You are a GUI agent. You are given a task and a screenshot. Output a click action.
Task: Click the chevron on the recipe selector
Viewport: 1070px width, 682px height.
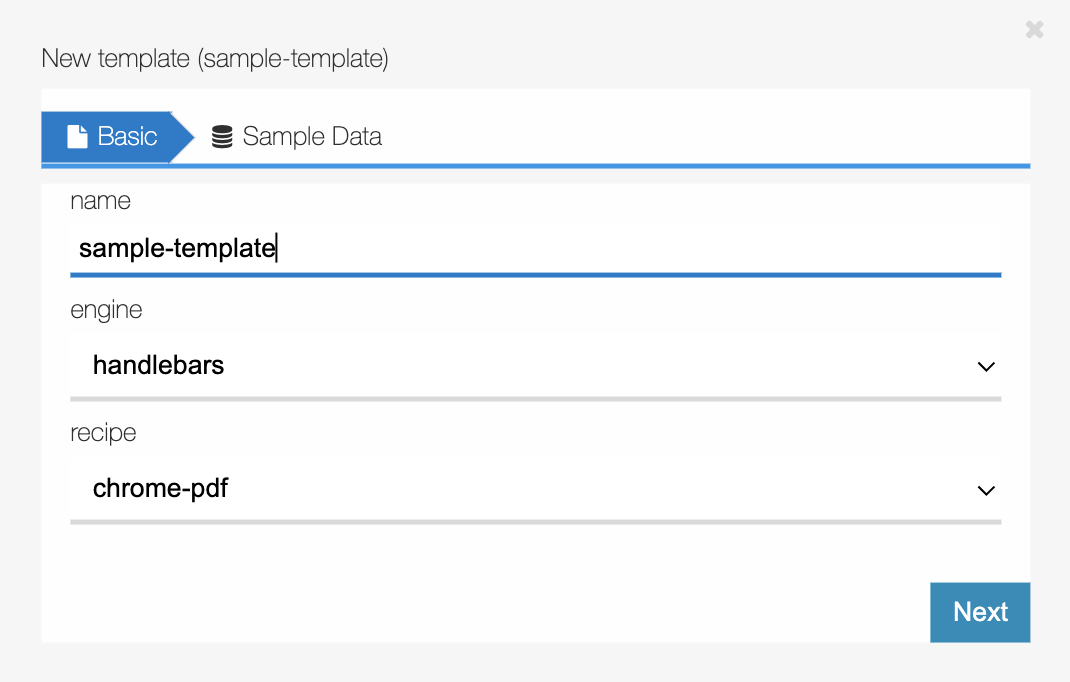coord(986,490)
